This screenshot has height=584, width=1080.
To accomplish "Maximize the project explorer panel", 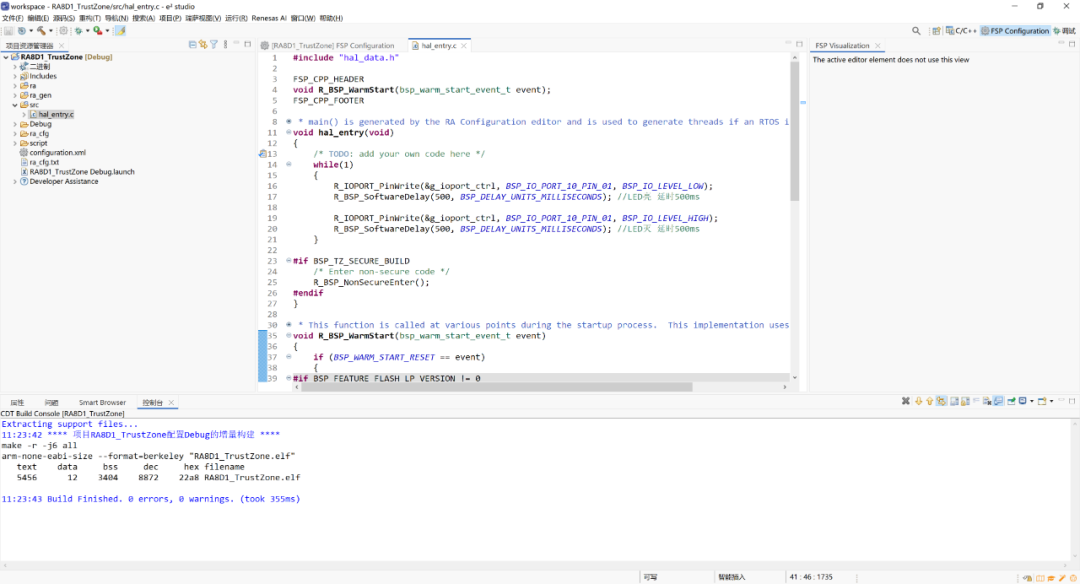I will (247, 45).
